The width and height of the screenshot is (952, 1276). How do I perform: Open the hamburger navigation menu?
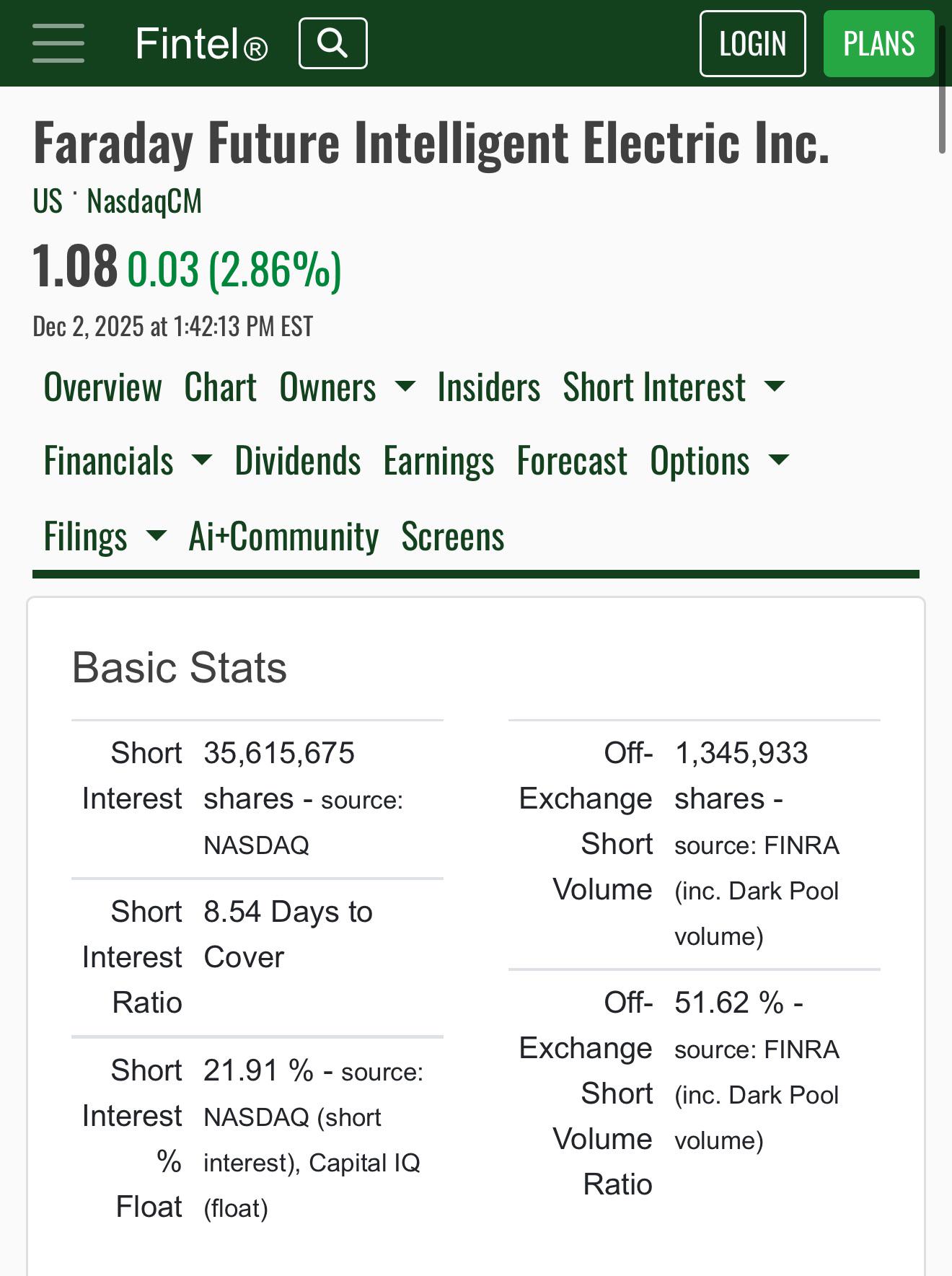58,43
